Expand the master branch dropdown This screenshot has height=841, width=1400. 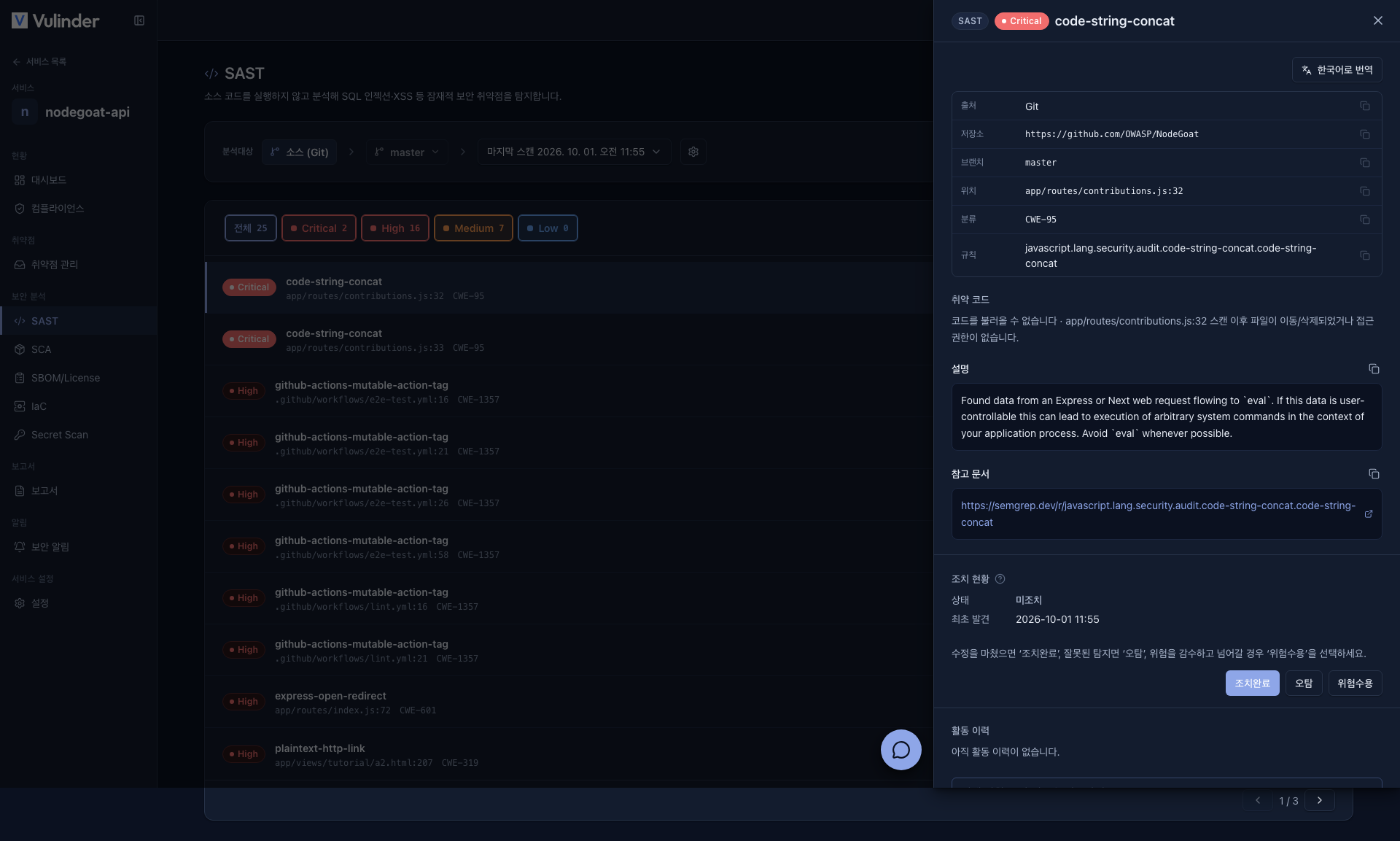click(x=407, y=152)
